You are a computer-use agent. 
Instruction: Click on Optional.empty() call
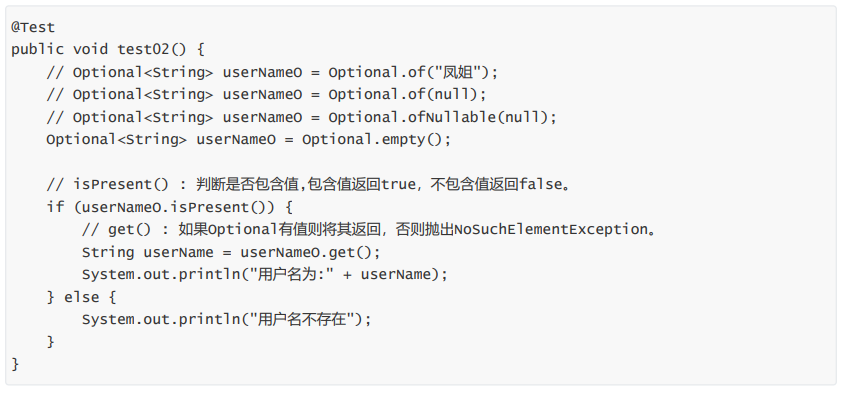click(x=376, y=140)
